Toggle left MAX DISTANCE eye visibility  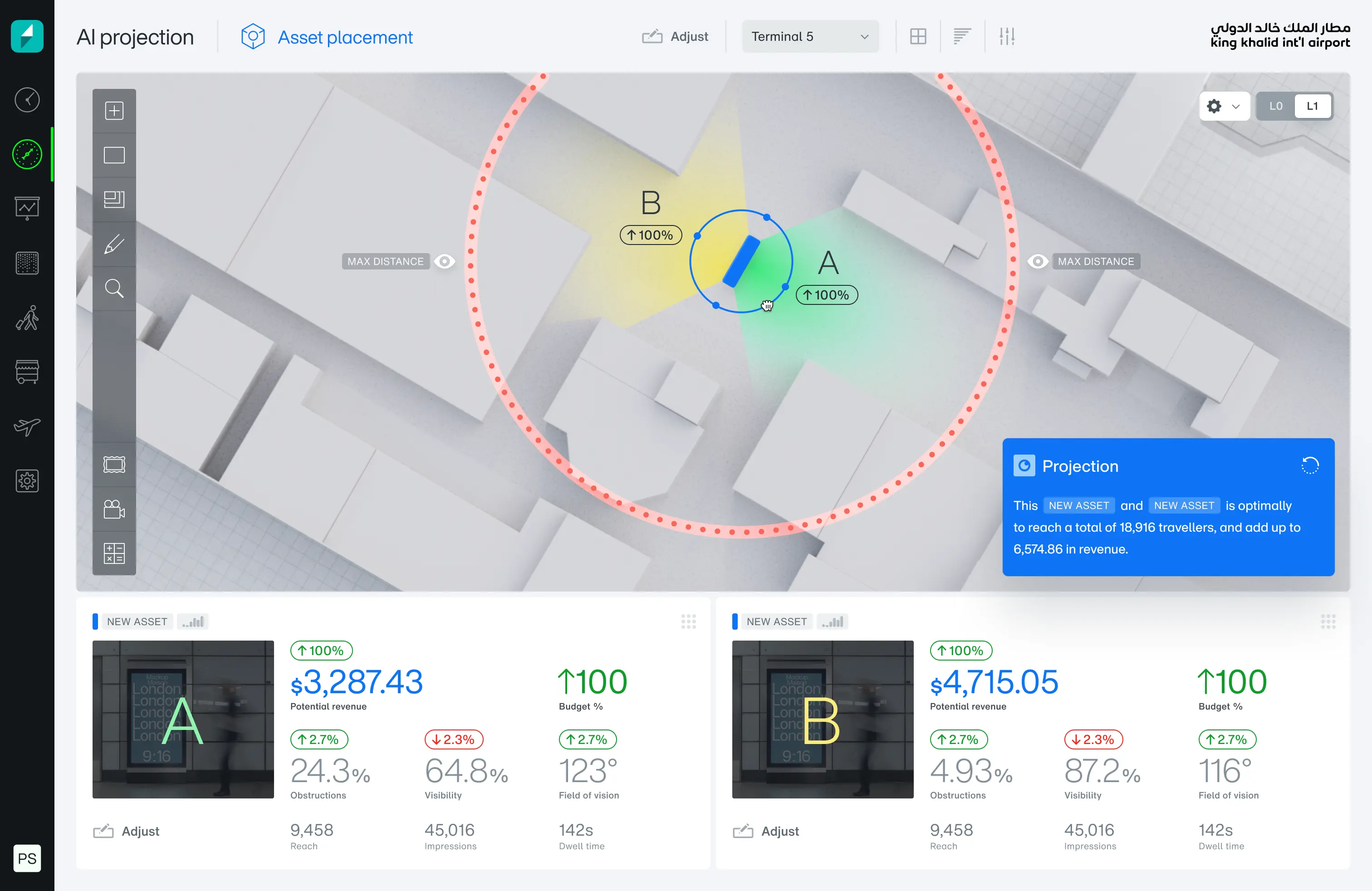(445, 262)
